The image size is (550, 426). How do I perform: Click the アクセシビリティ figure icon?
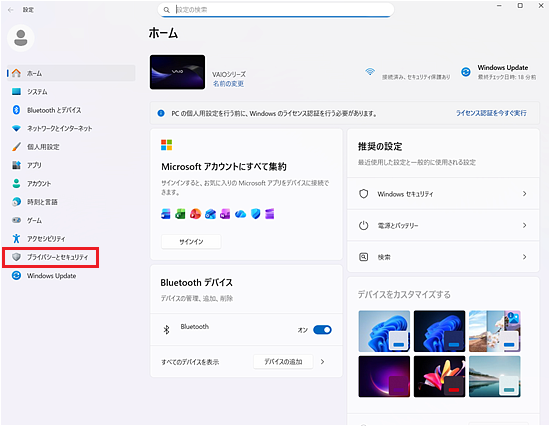click(16, 239)
